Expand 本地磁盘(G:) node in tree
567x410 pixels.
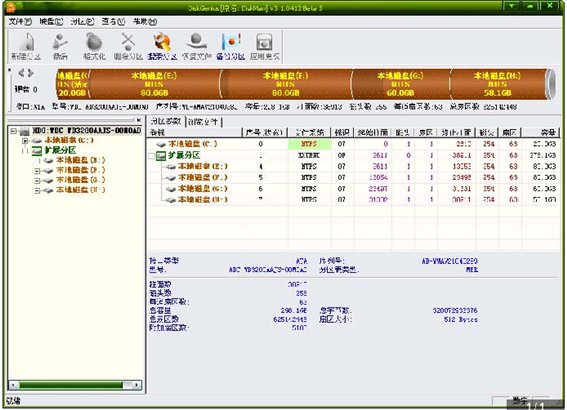point(37,180)
